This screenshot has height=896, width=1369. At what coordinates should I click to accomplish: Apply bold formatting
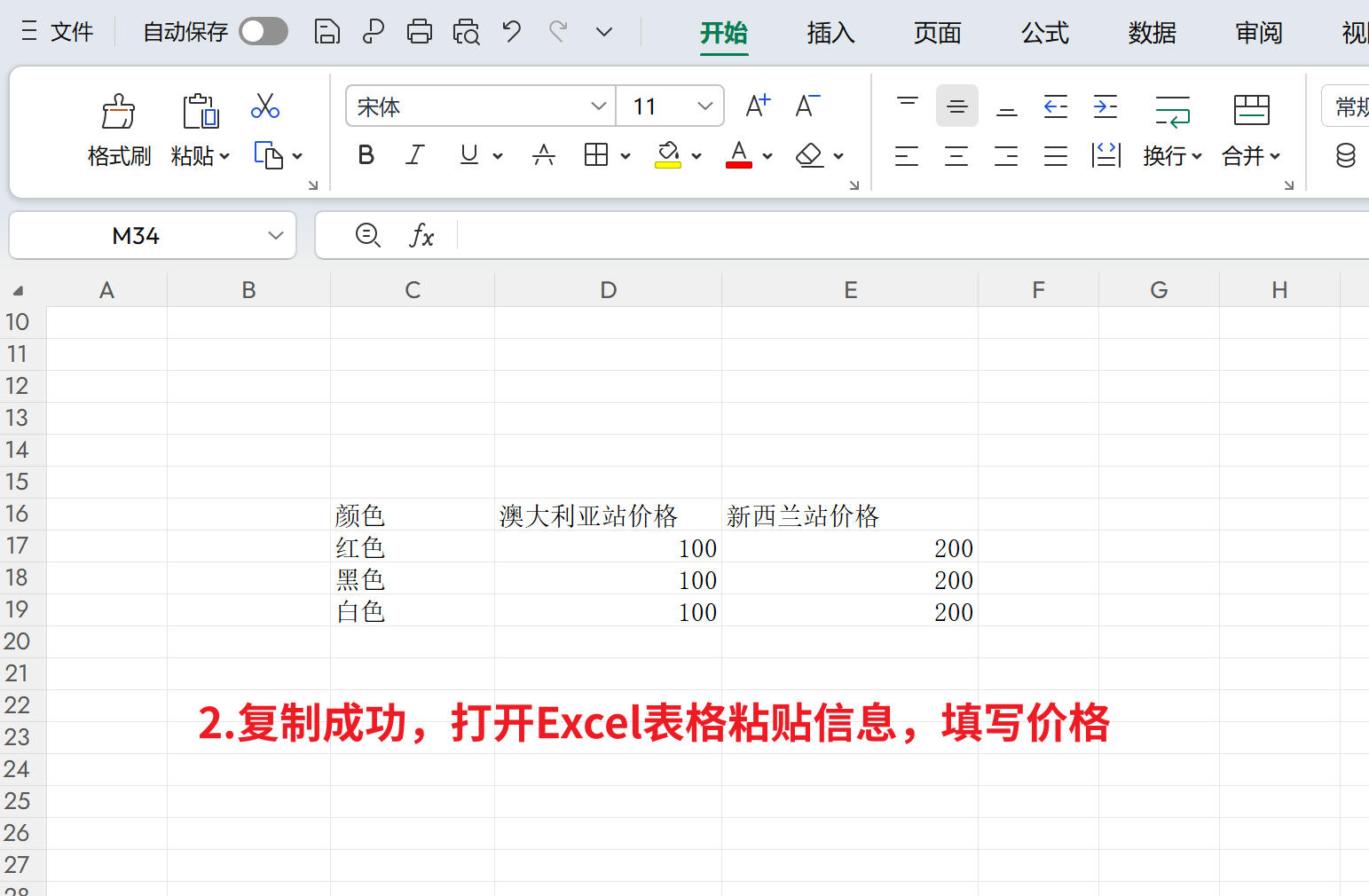tap(366, 155)
